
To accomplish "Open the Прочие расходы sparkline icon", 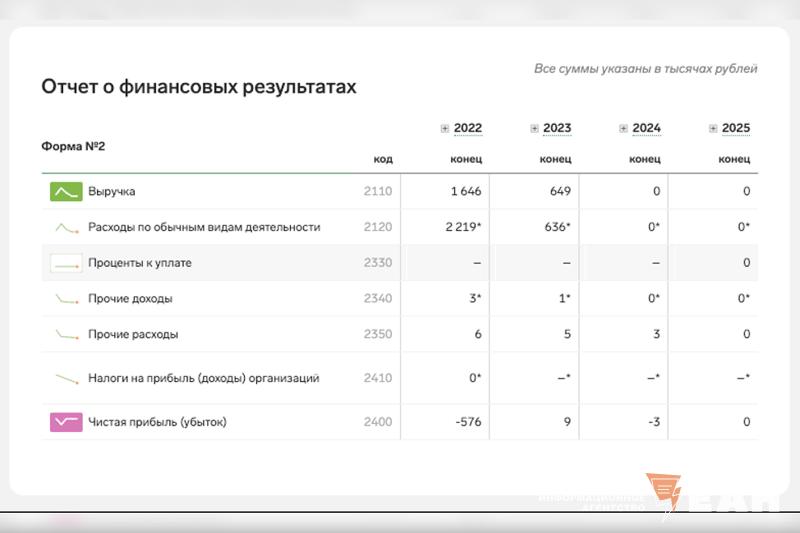I will click(x=66, y=335).
